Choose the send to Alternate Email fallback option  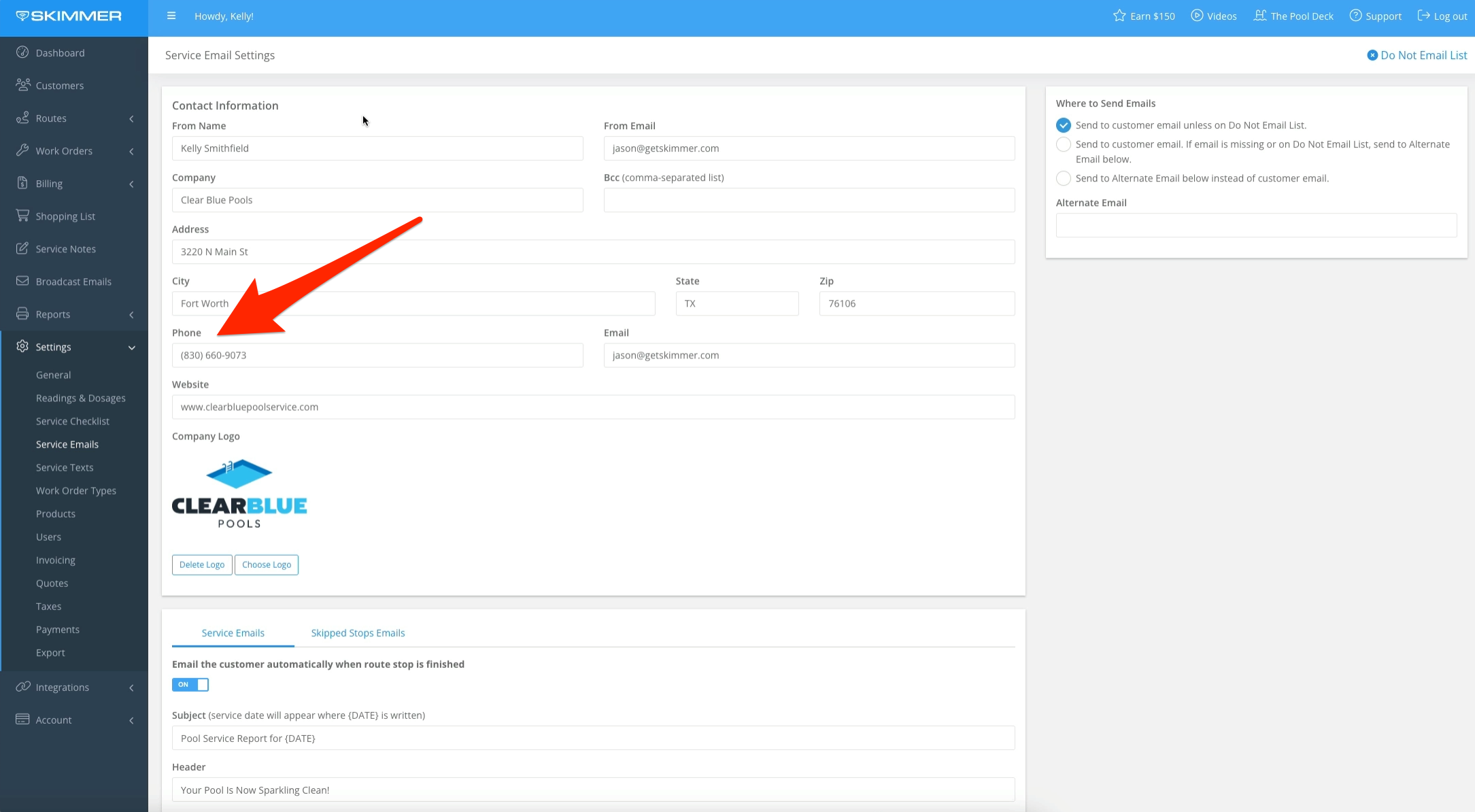coord(1064,144)
